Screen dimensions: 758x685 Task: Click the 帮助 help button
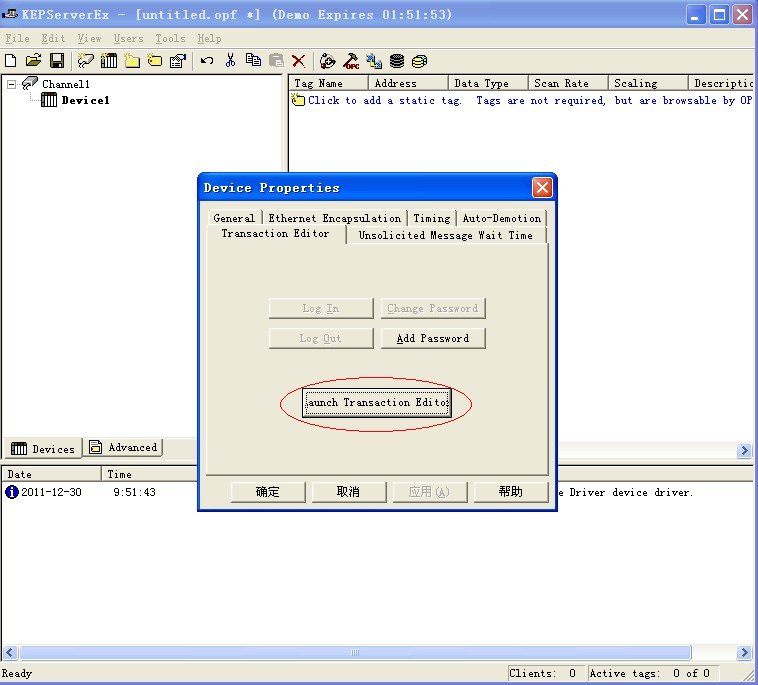pos(510,492)
